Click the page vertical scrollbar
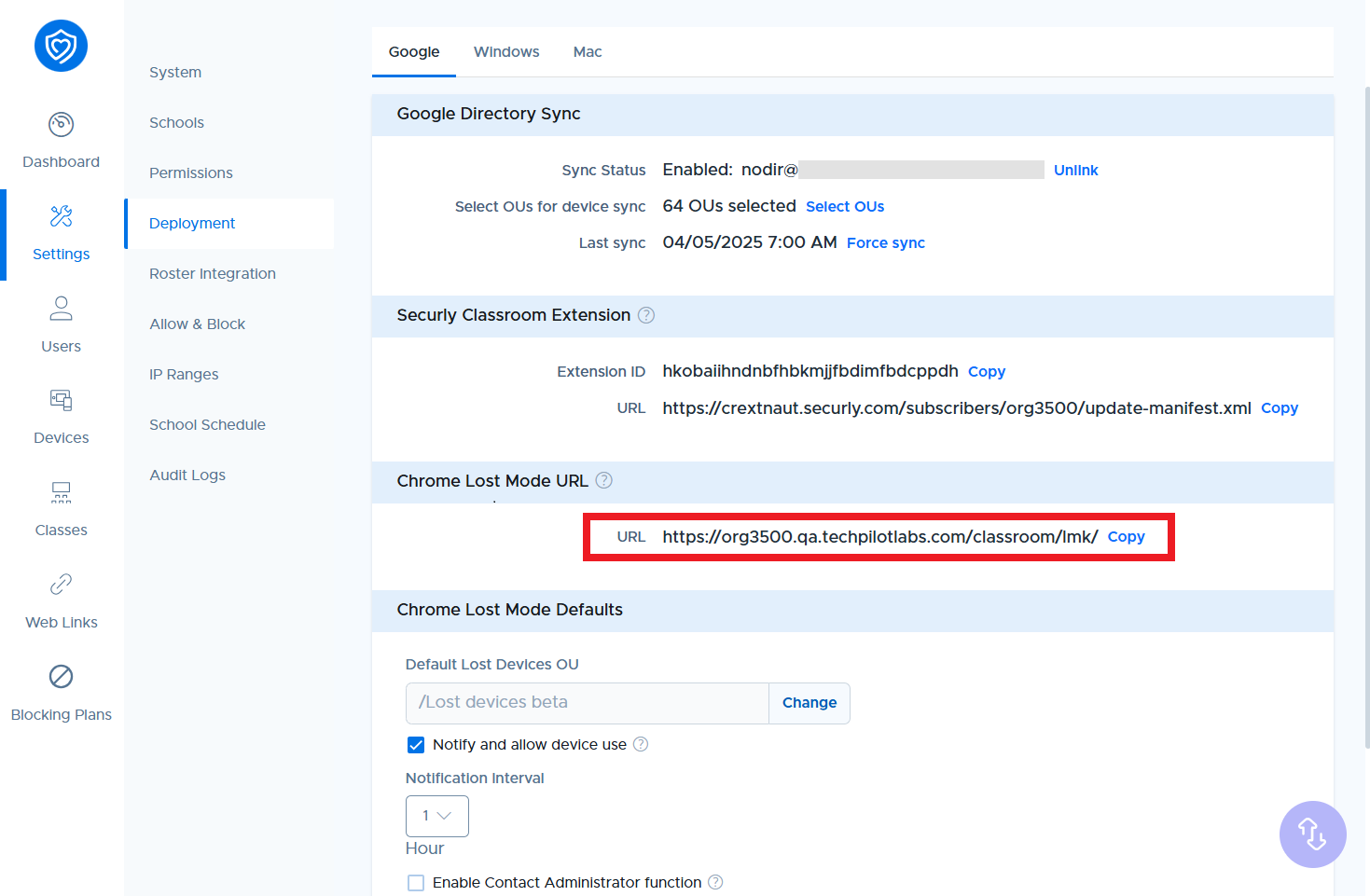Screen dimensions: 1370x896 (x=1366, y=420)
